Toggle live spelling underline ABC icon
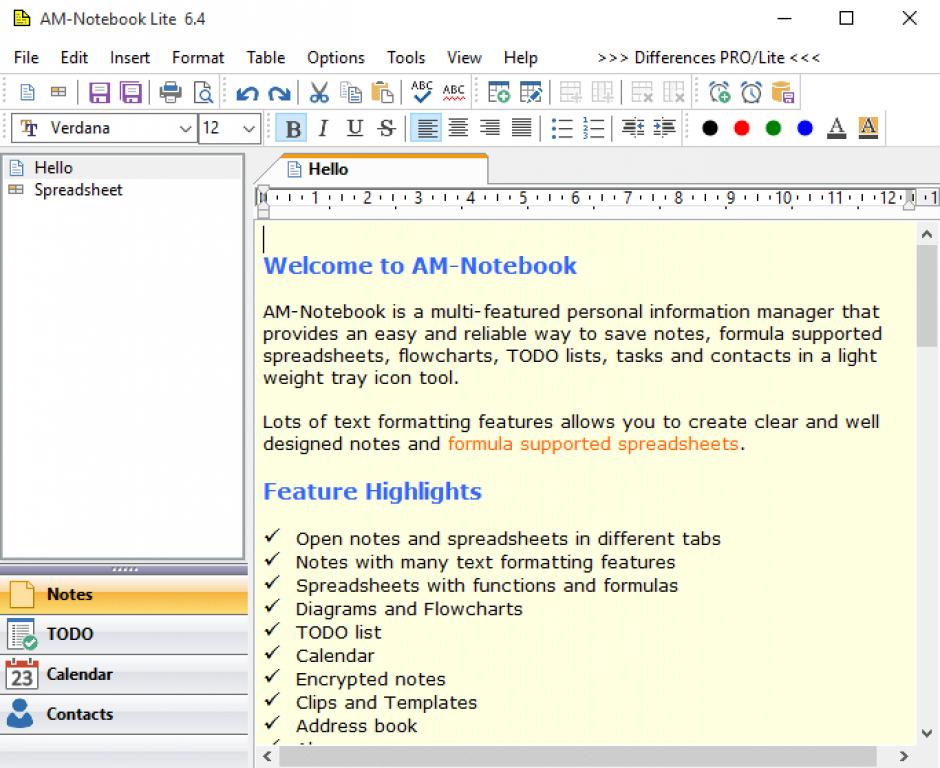 (x=454, y=92)
